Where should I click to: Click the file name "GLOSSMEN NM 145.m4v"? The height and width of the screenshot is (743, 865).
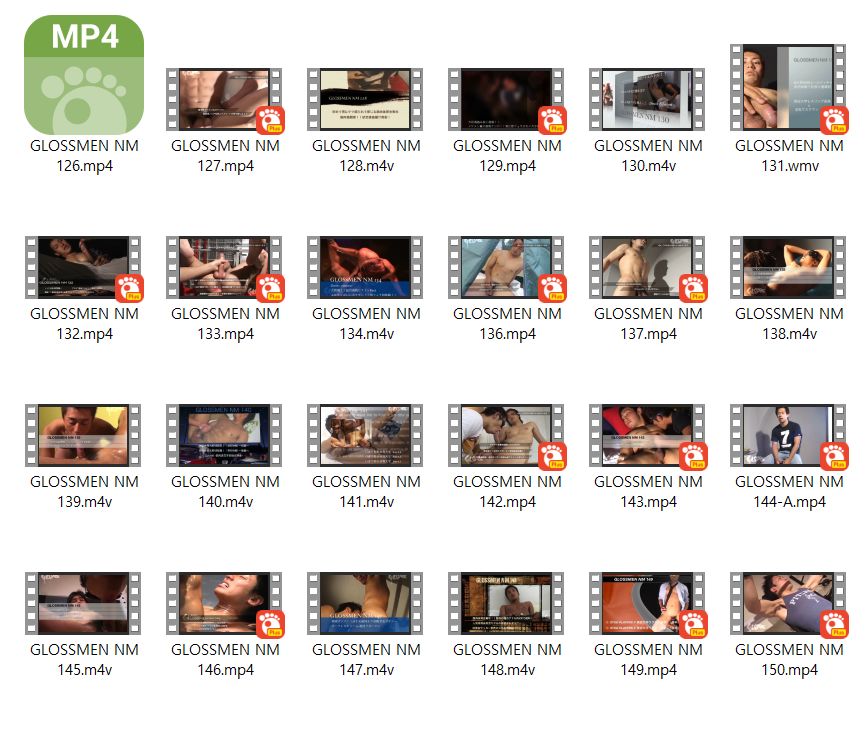pos(84,660)
